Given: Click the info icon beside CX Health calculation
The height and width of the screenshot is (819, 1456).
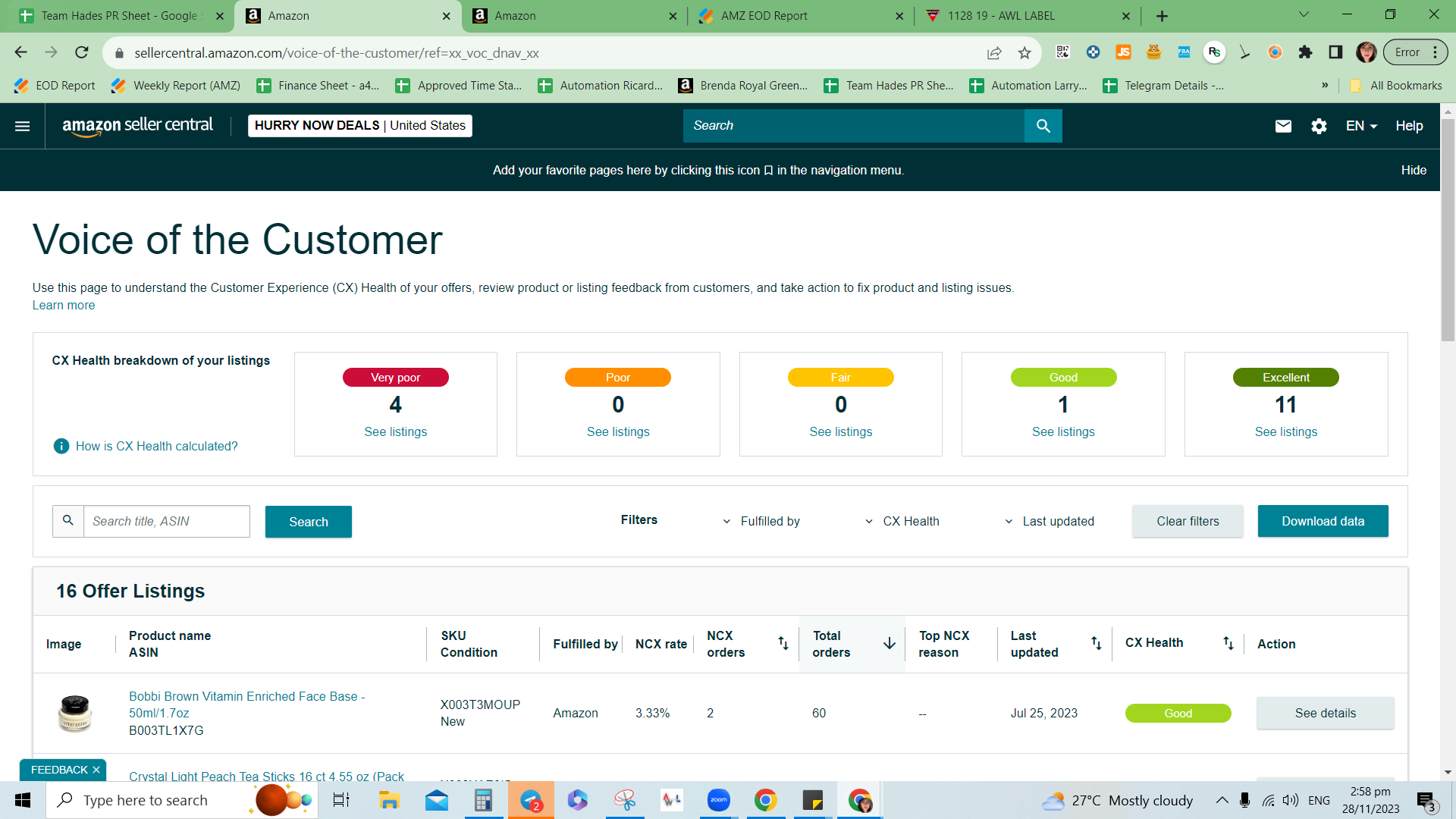Looking at the screenshot, I should [61, 446].
